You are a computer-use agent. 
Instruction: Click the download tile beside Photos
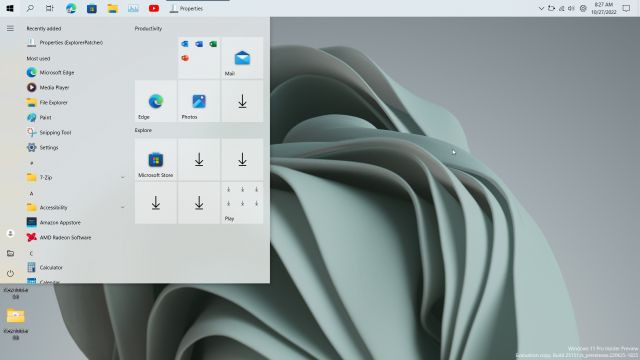coord(242,101)
